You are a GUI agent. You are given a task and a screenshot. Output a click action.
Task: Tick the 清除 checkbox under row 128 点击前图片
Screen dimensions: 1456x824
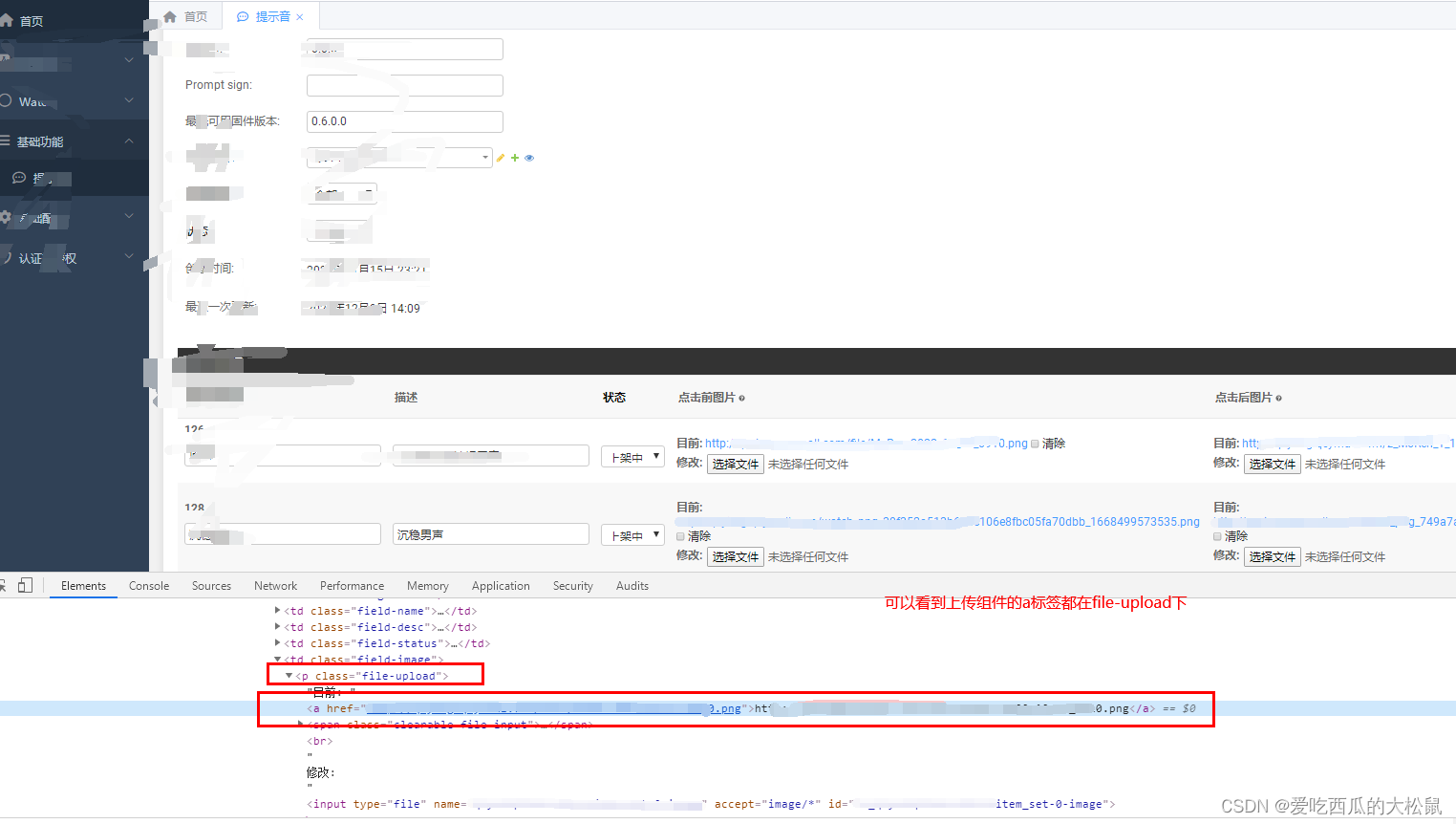681,536
